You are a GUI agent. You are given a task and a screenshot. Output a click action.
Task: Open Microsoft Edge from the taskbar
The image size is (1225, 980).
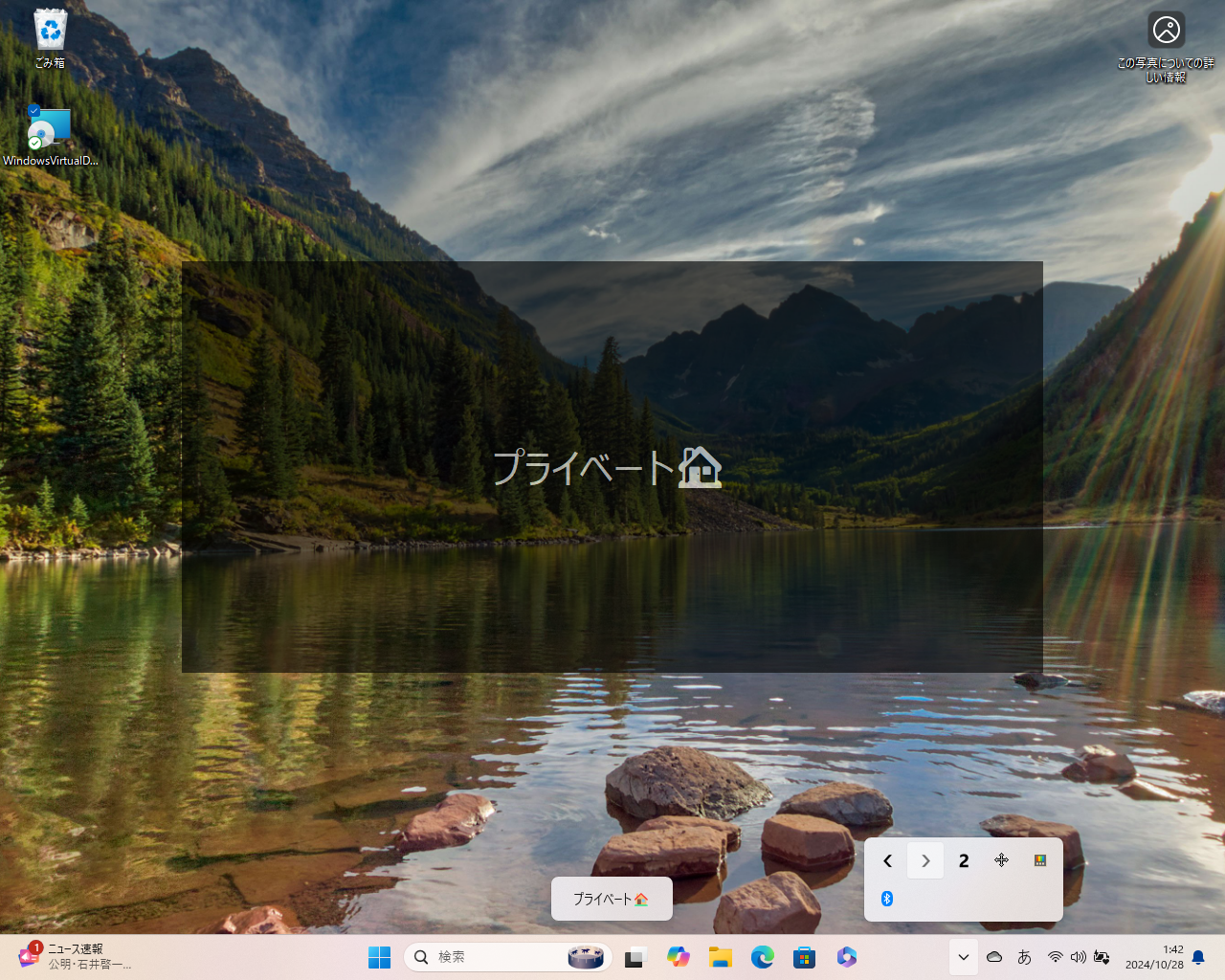[762, 957]
